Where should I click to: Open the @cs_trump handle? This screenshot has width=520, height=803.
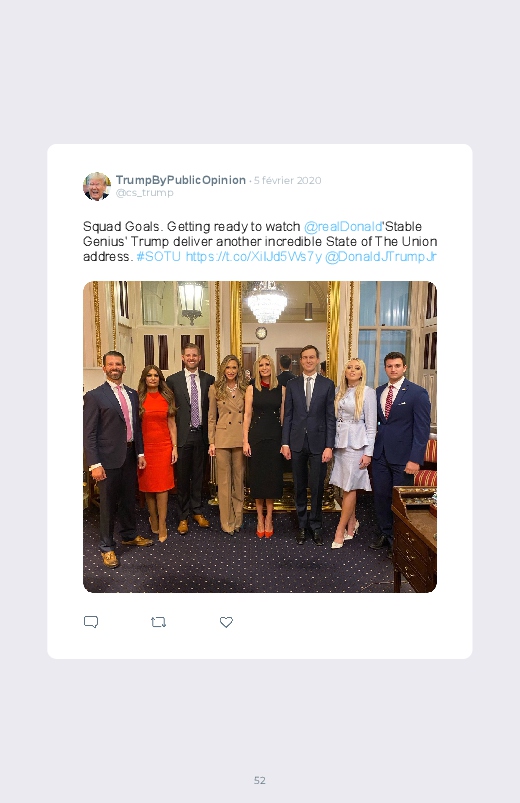tap(144, 193)
